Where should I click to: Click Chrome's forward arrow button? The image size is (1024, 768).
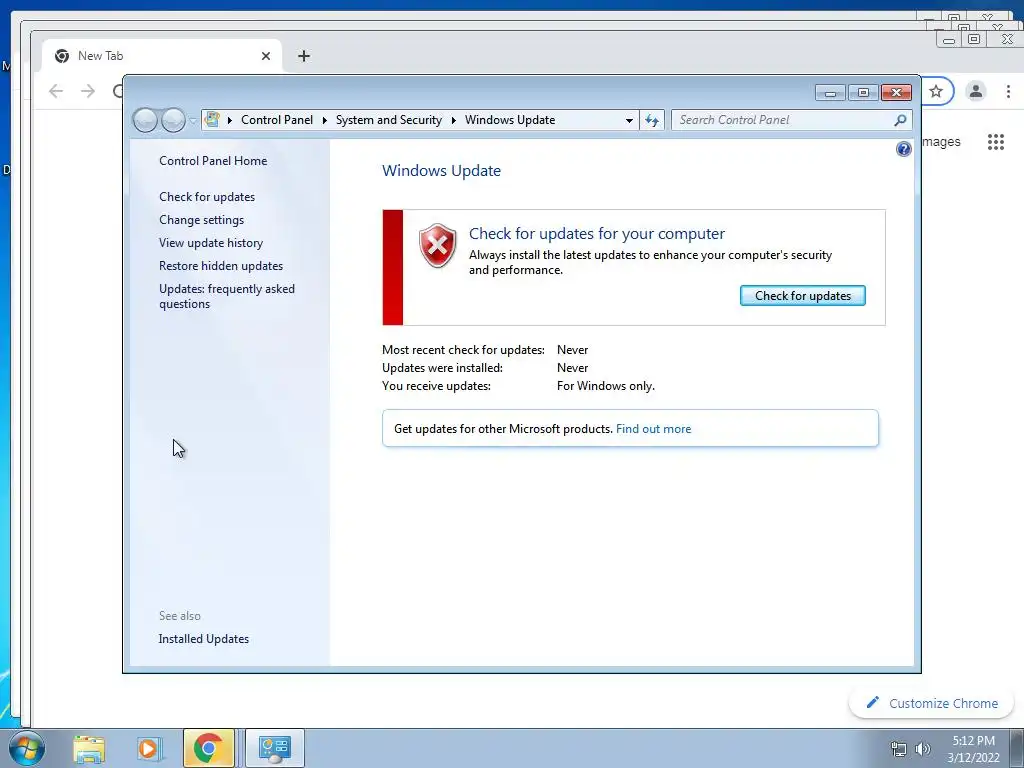tap(88, 91)
